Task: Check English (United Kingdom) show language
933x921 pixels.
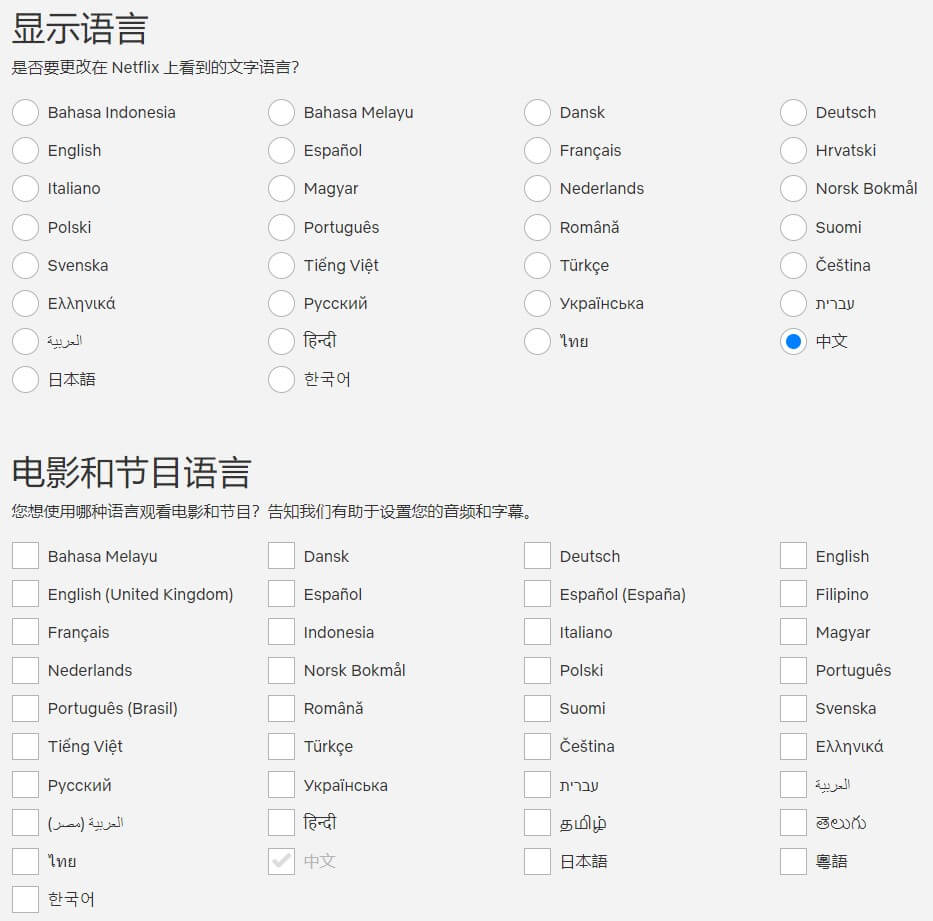Action: [x=26, y=594]
